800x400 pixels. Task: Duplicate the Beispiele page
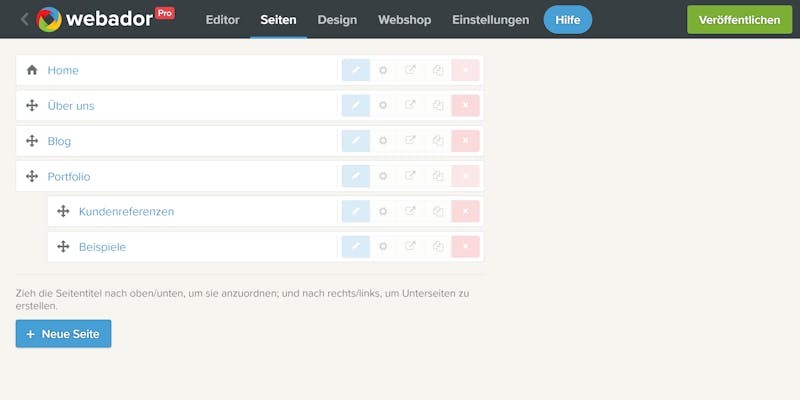[438, 246]
